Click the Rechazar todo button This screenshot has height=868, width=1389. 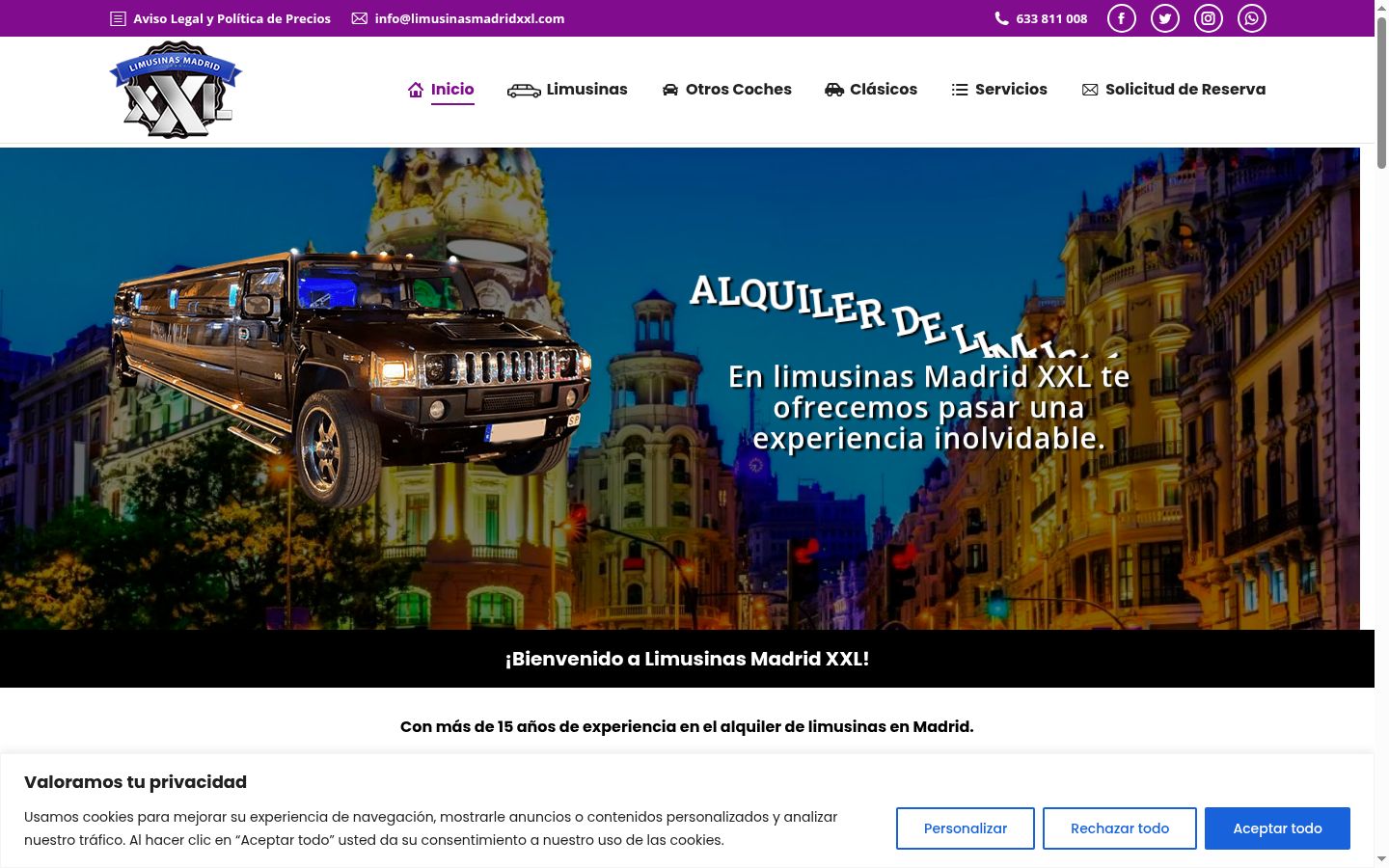tap(1120, 828)
